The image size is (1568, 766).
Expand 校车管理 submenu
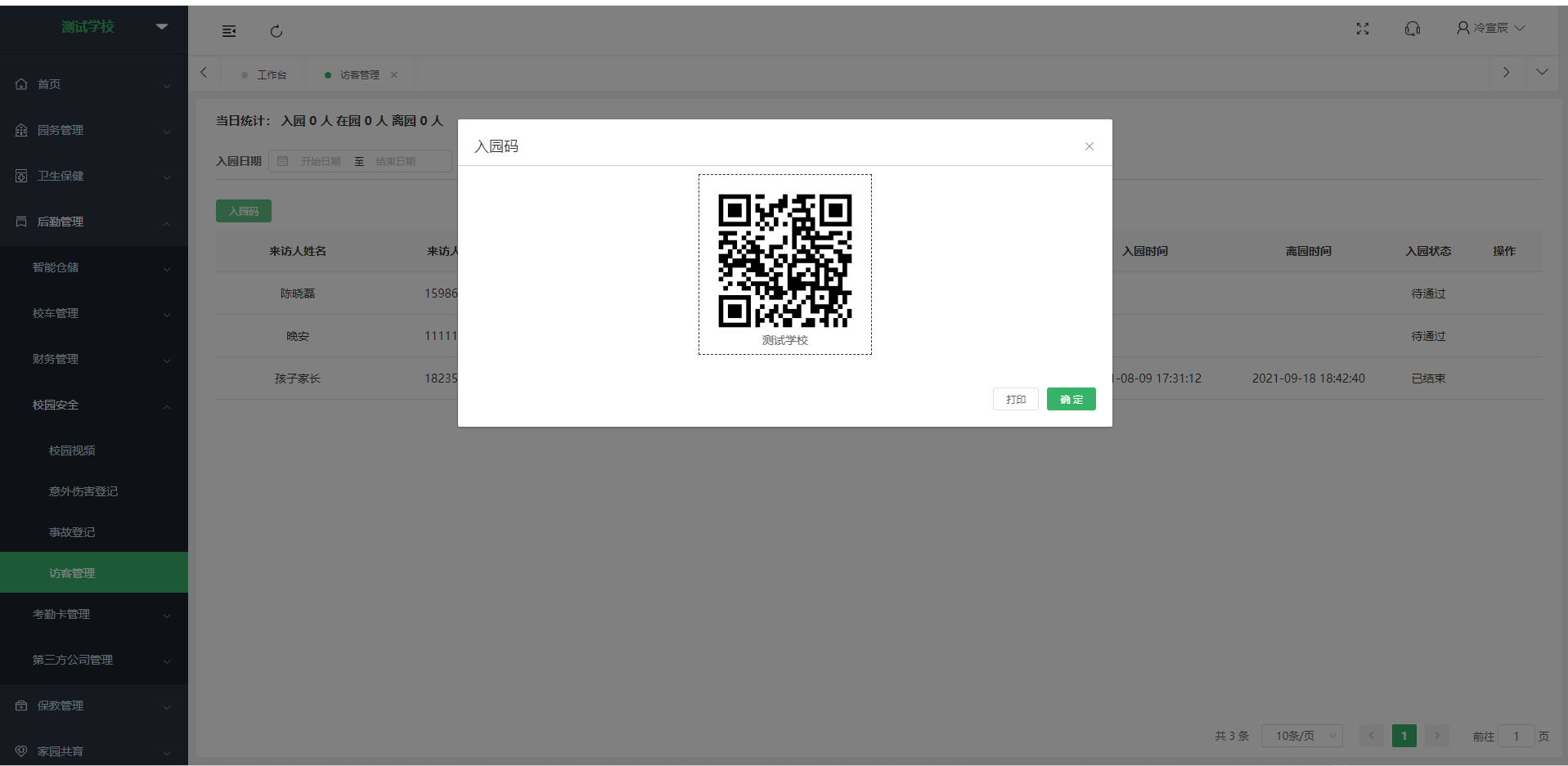coord(94,313)
